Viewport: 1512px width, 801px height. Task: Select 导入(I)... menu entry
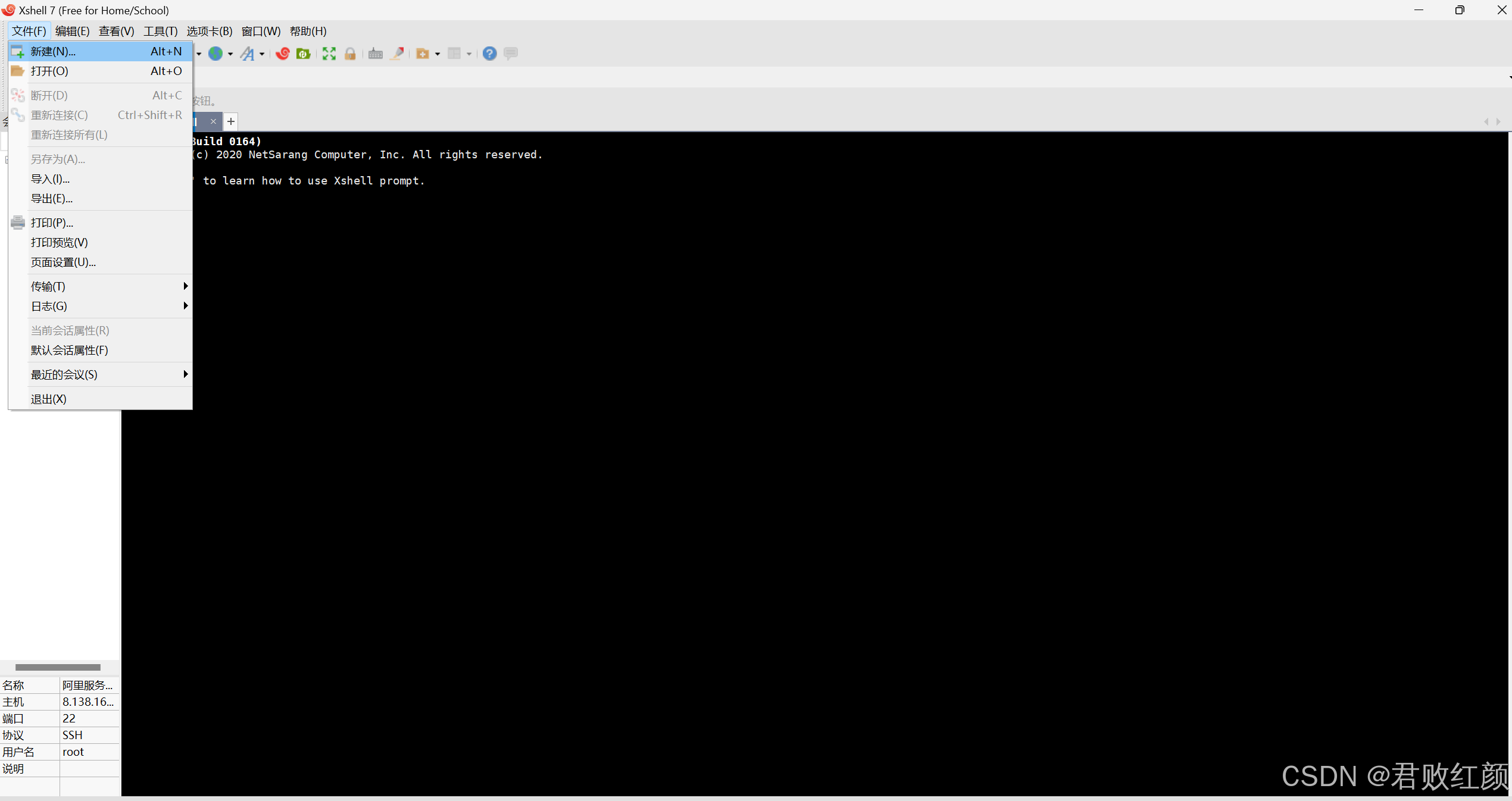(101, 179)
